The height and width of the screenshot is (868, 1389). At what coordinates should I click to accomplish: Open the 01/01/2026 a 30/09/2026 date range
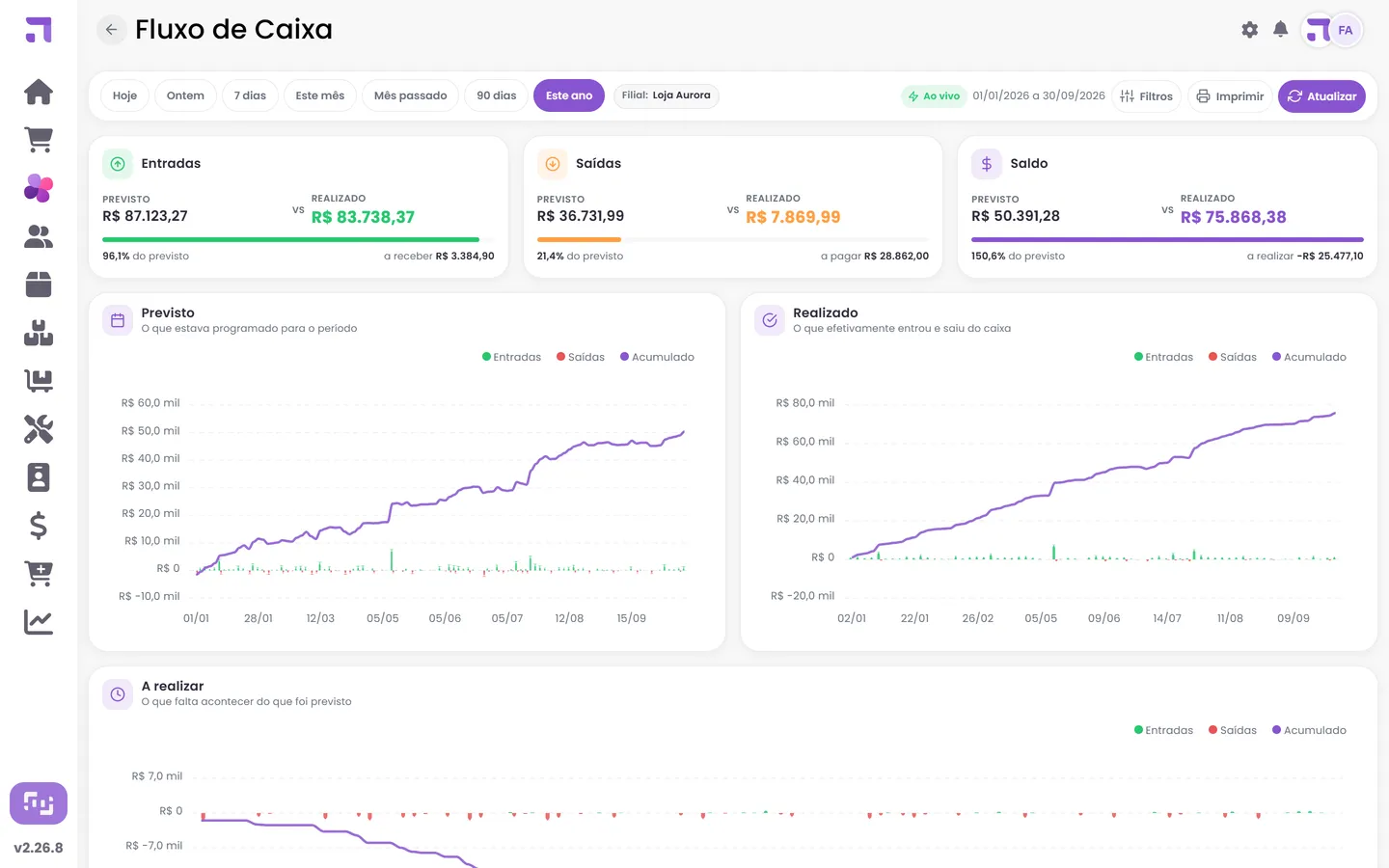[1039, 95]
